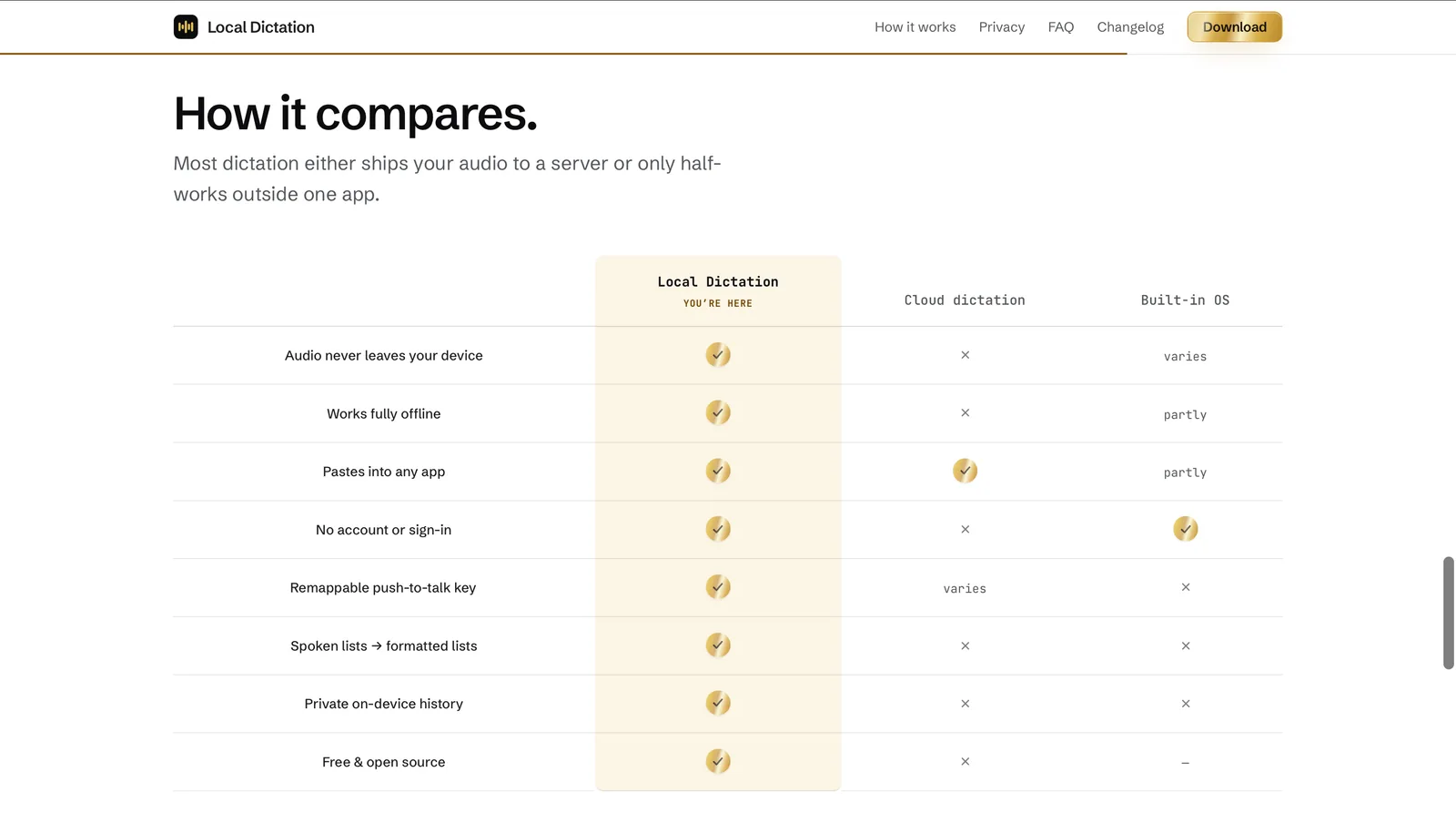
Task: Click the Local Dictation brand name link
Action: tap(261, 27)
